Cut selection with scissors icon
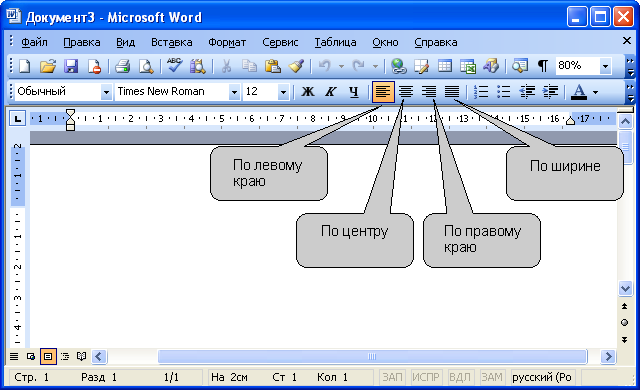Screen dimensions: 640x390 click(226, 66)
